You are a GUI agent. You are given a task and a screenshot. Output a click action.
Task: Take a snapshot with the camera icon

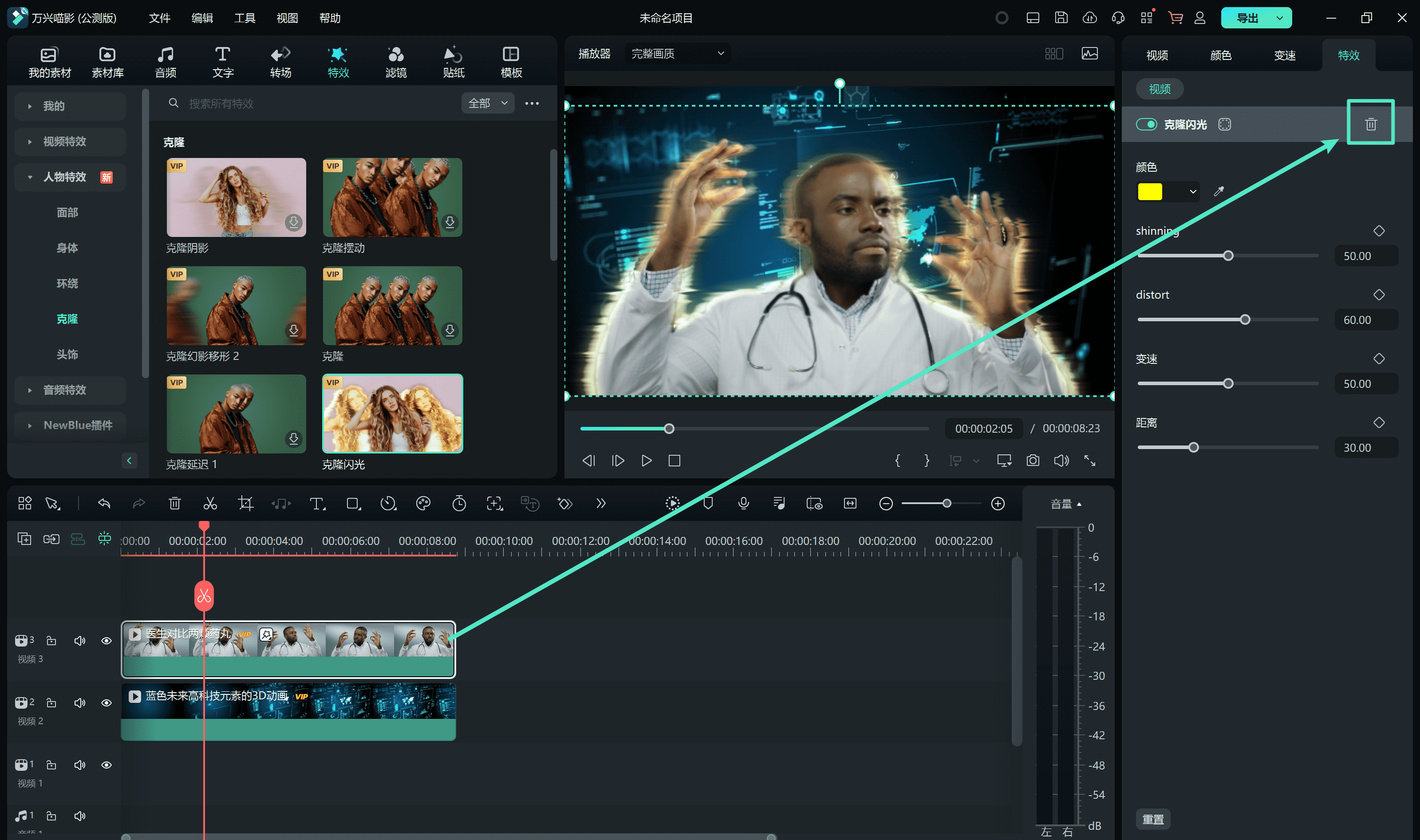tap(1032, 461)
